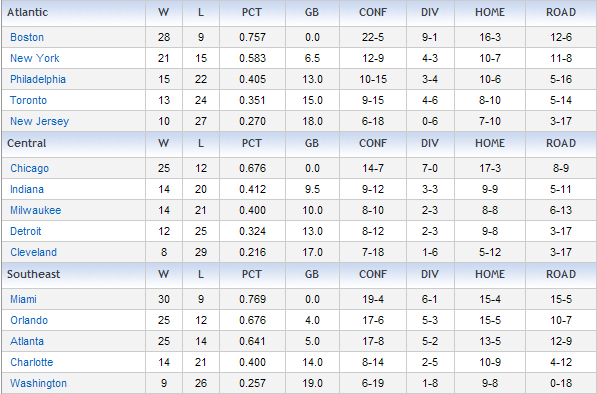The height and width of the screenshot is (394, 597).
Task: Click the Washington team link
Action: point(38,383)
